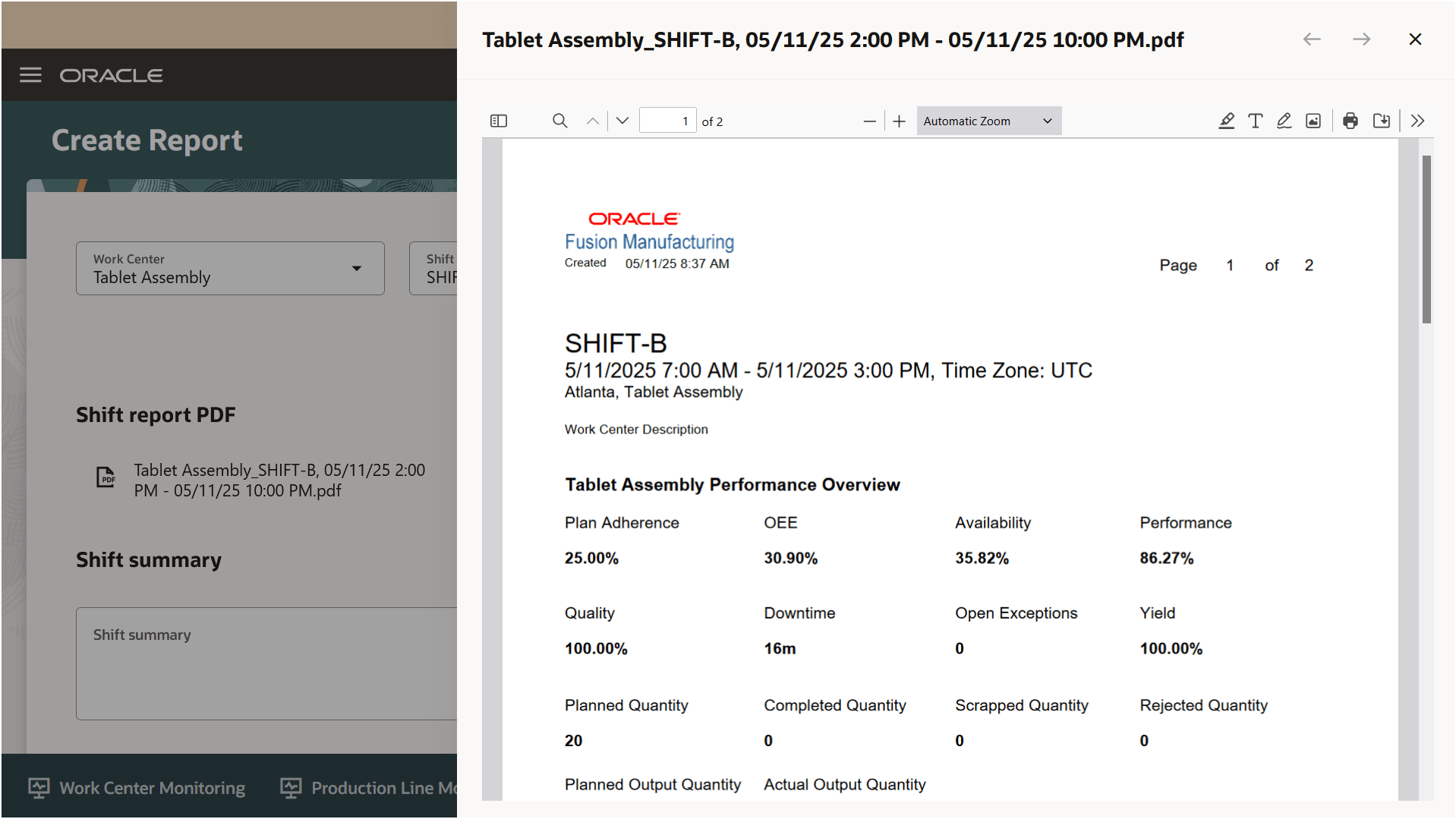Save the PDF document

[x=1382, y=120]
